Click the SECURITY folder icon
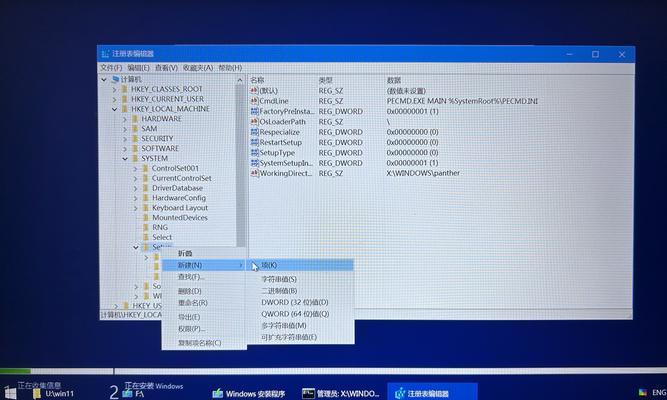The height and width of the screenshot is (400, 667). (x=135, y=138)
